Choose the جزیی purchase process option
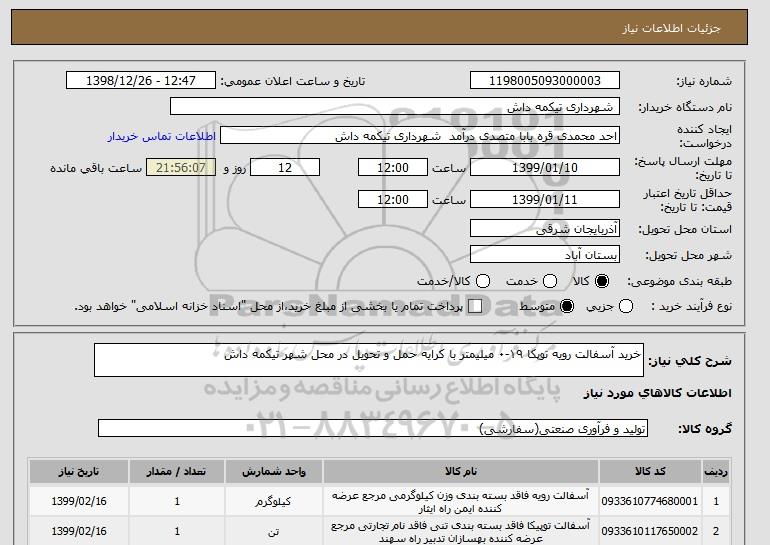Viewport: 770px width, 545px height. [626, 306]
